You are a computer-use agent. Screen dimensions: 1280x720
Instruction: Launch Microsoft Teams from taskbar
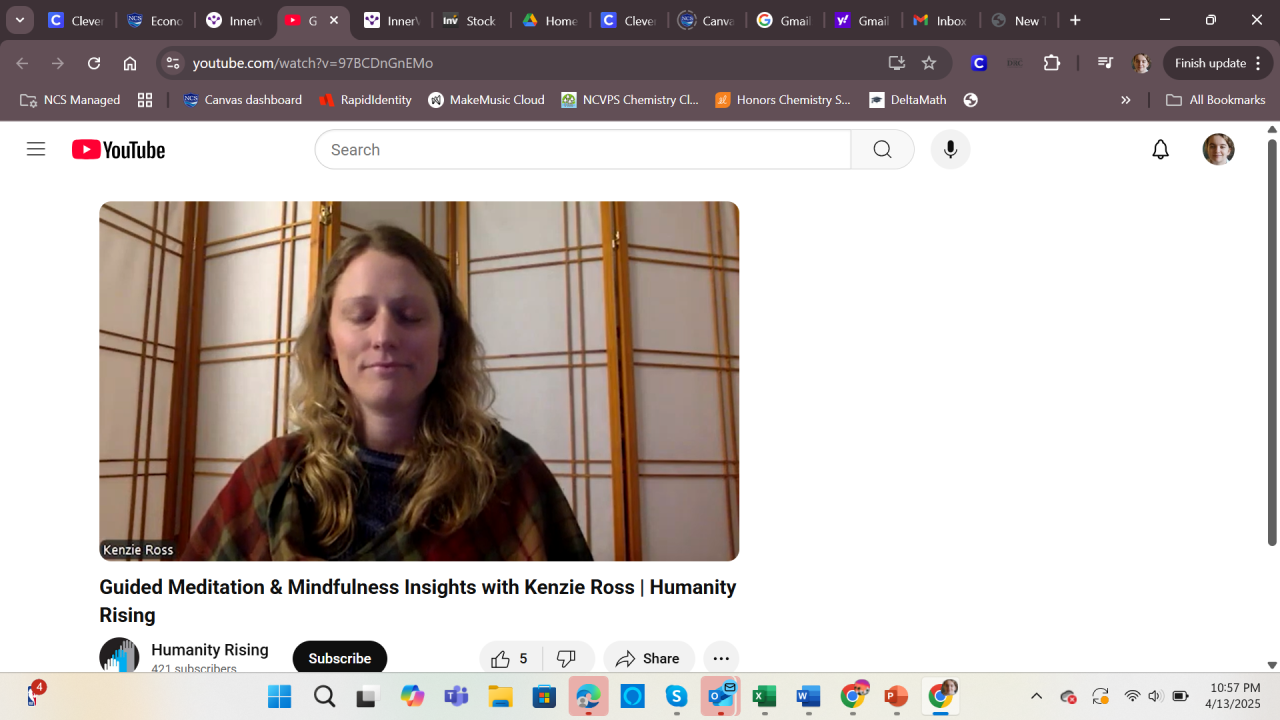pyautogui.click(x=456, y=696)
